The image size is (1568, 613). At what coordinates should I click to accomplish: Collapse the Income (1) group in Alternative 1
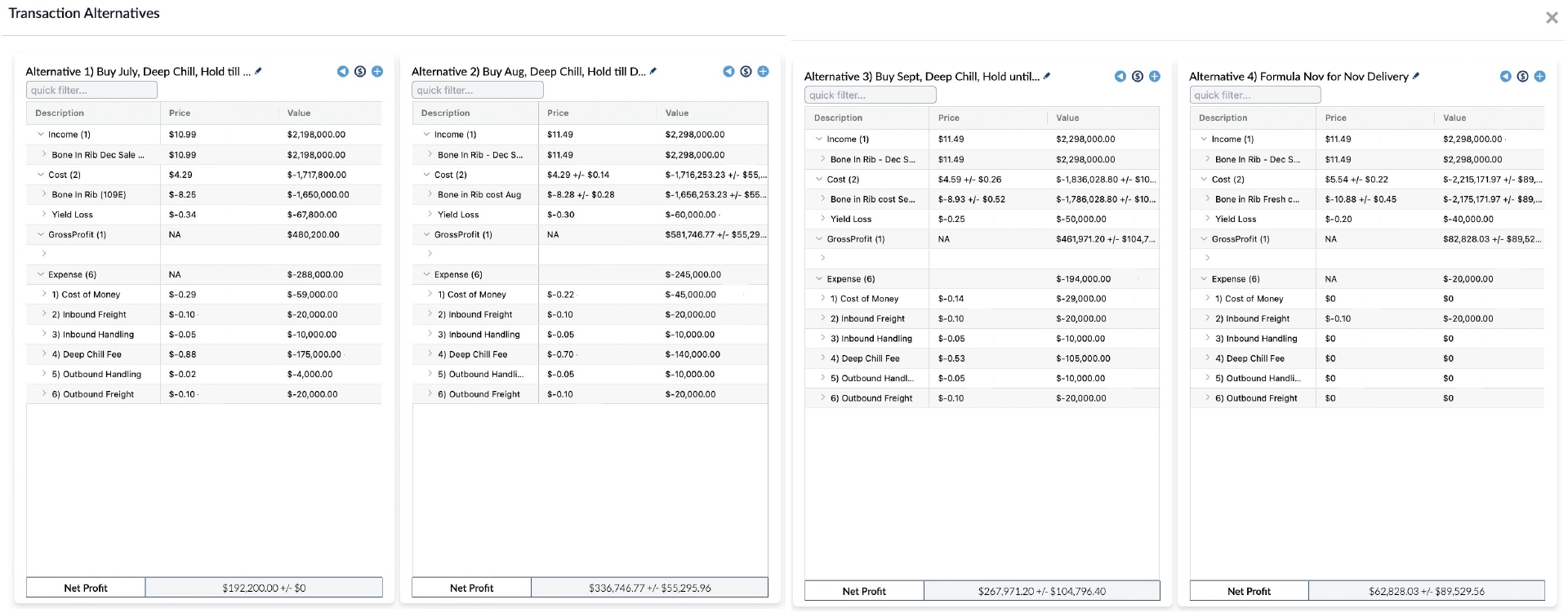(40, 135)
